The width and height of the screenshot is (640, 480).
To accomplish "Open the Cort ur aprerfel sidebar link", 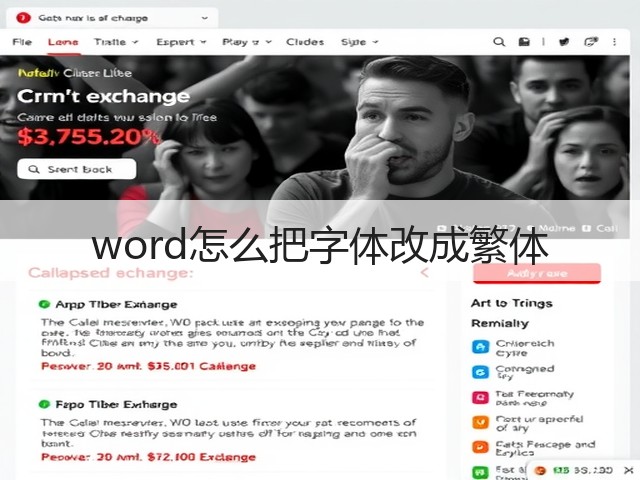I will tap(539, 423).
